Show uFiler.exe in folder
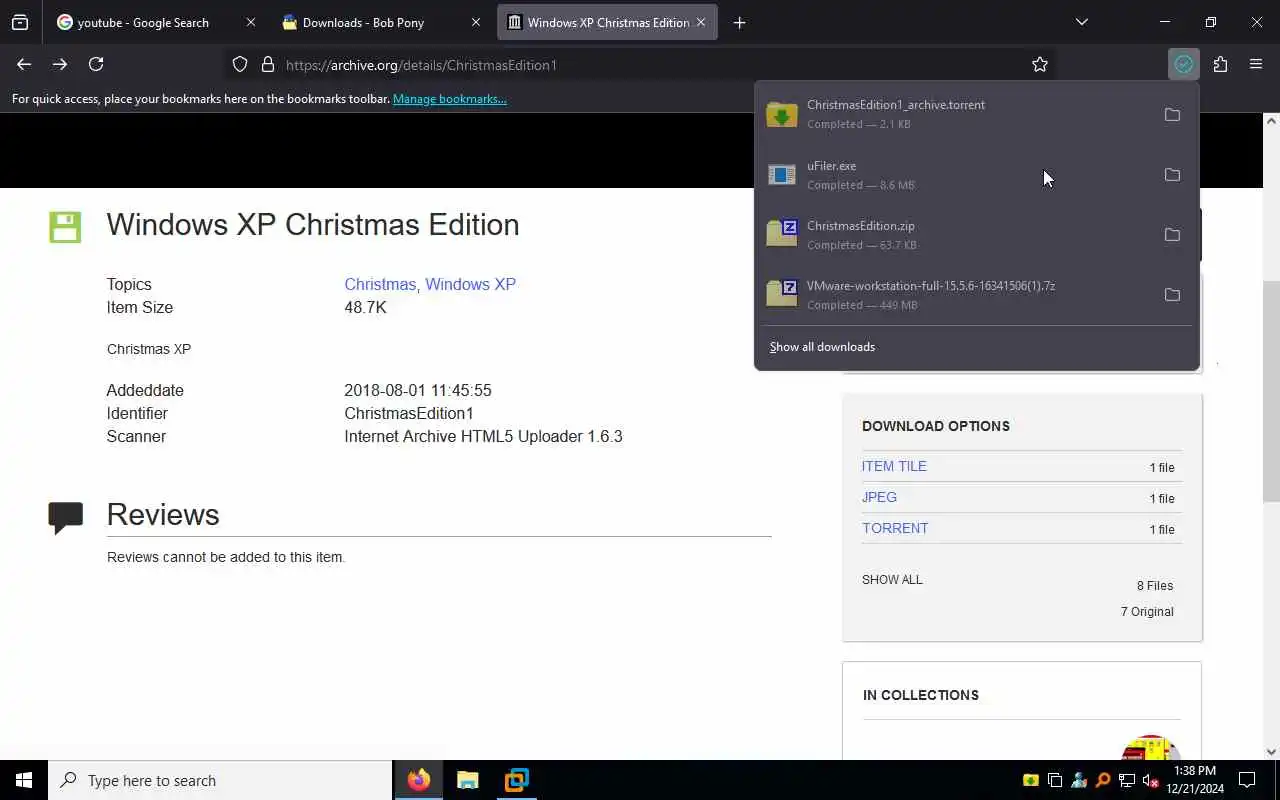1280x800 pixels. (1172, 174)
